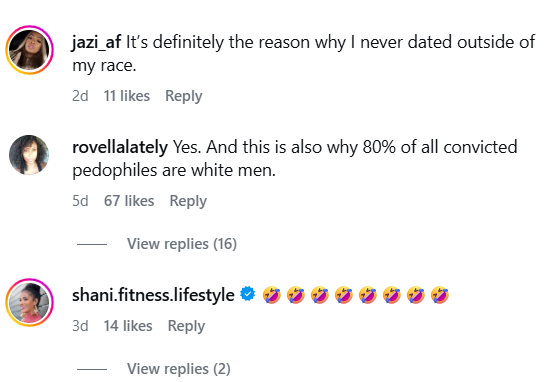This screenshot has width=558, height=382.
Task: Click the shani.fitness.lifestyle username
Action: point(153,295)
